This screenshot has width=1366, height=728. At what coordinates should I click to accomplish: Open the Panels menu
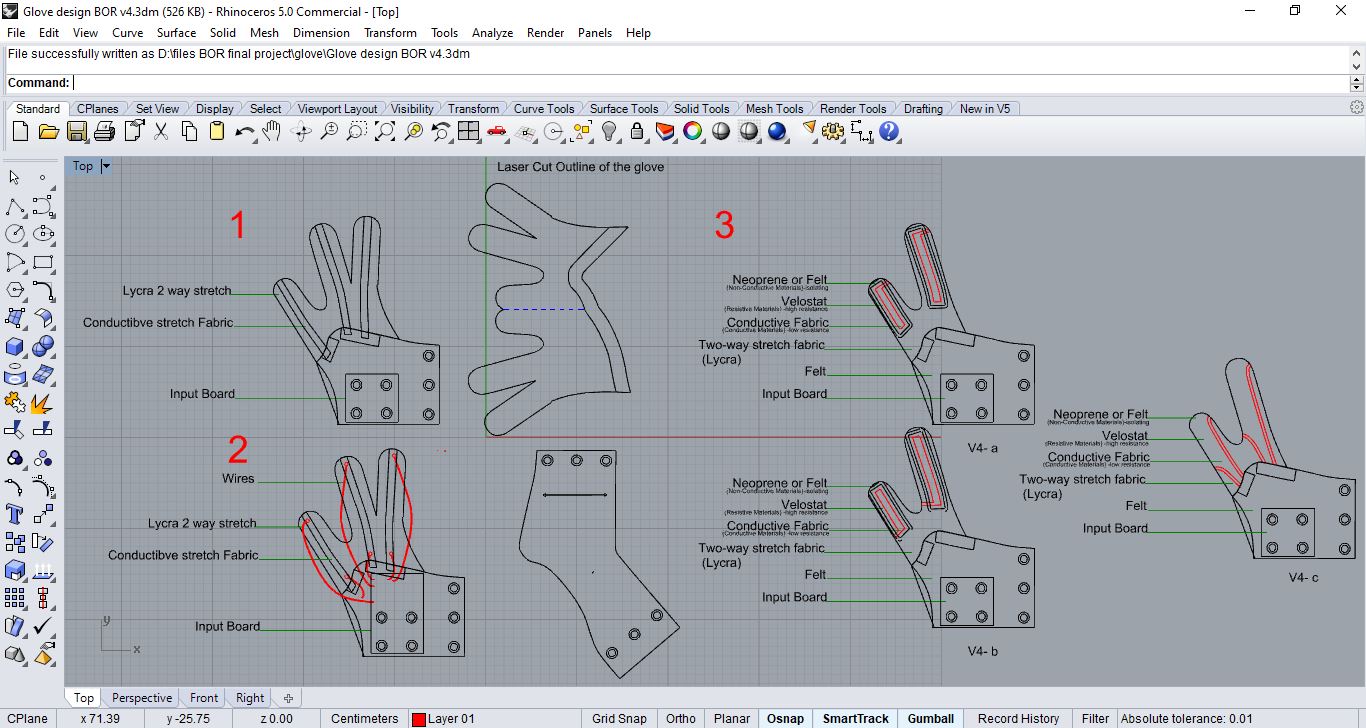click(595, 33)
